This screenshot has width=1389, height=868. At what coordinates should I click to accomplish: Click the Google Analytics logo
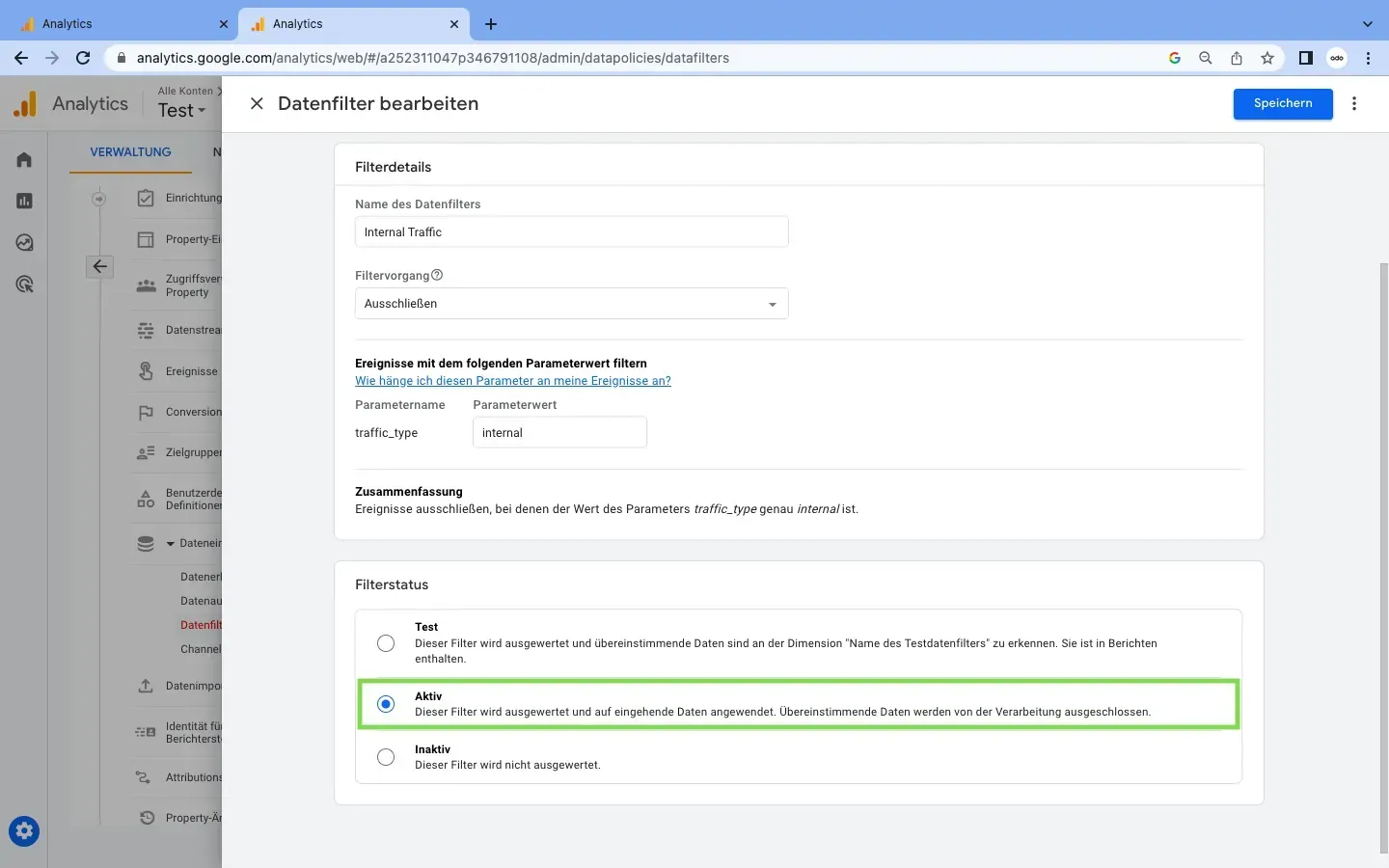[25, 103]
